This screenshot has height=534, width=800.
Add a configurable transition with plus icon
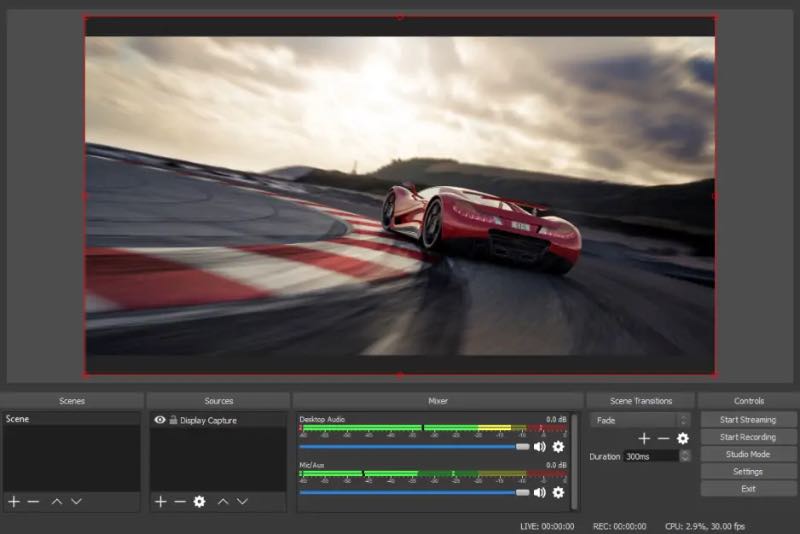[x=644, y=438]
